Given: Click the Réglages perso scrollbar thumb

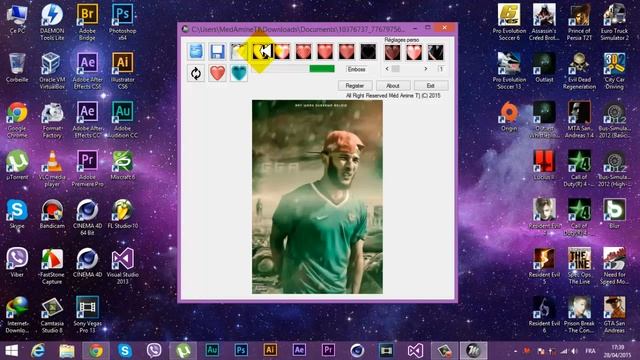Looking at the screenshot, I should click(x=396, y=69).
